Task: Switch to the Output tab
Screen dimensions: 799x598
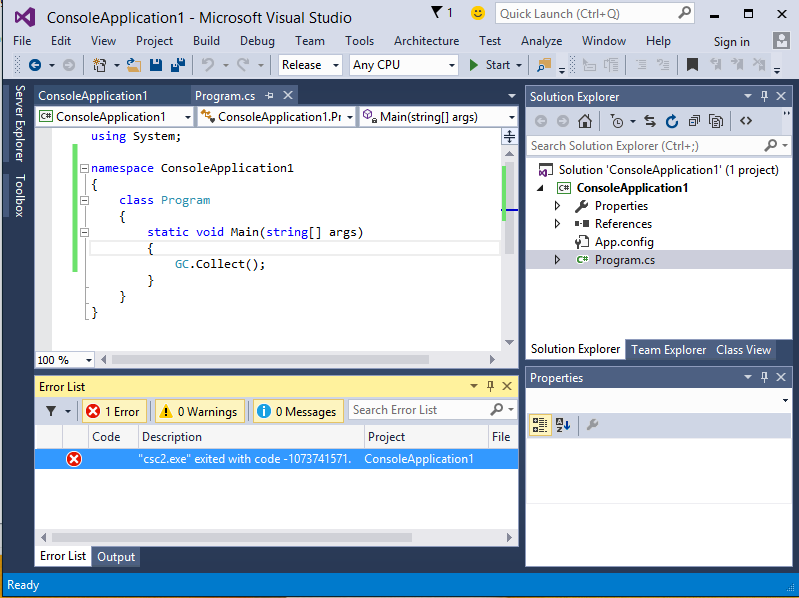Action: pos(116,557)
